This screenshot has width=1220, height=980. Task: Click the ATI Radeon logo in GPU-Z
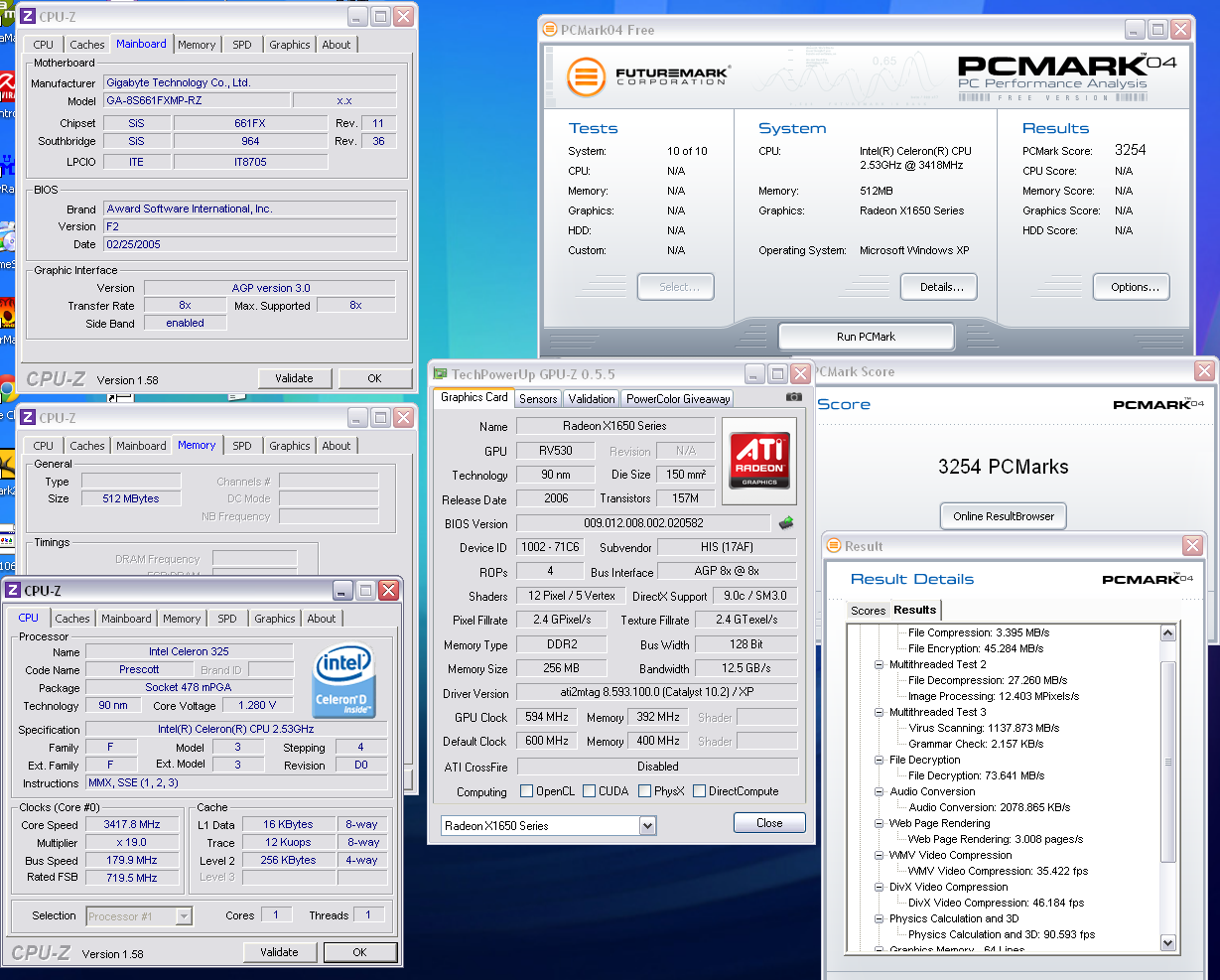coord(759,460)
